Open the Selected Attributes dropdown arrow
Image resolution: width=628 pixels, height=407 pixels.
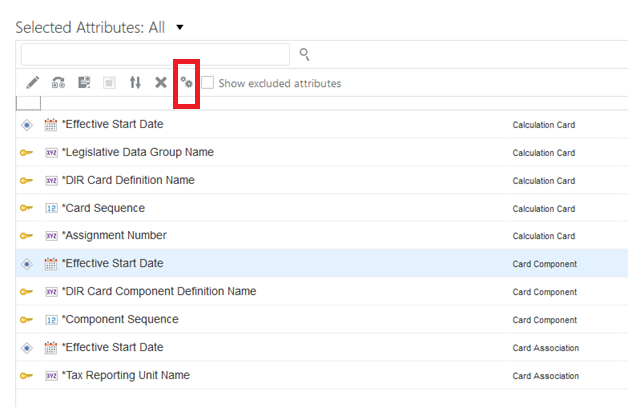[179, 27]
